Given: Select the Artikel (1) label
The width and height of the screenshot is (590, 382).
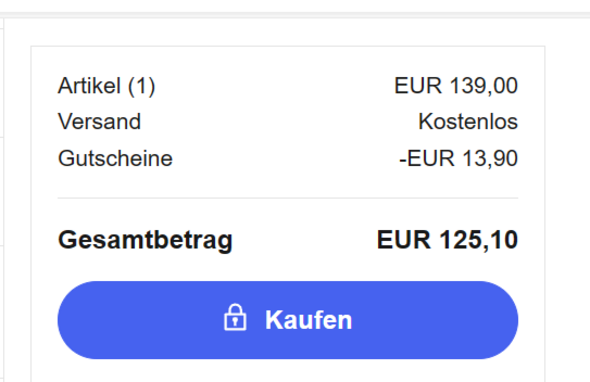Looking at the screenshot, I should pos(106,85).
